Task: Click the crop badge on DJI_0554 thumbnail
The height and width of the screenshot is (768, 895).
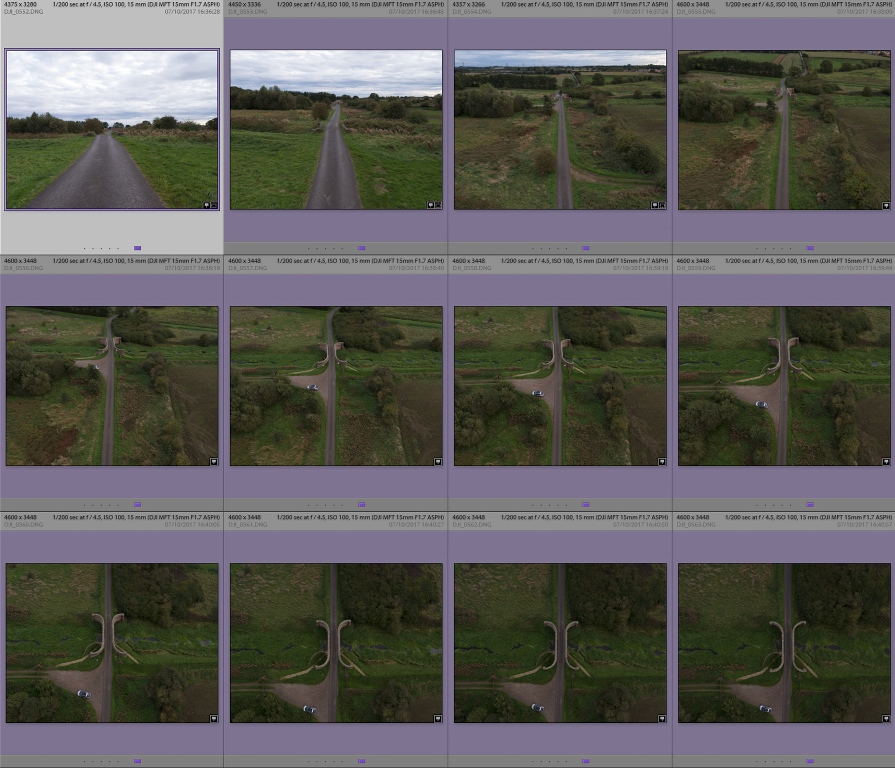Action: [662, 205]
